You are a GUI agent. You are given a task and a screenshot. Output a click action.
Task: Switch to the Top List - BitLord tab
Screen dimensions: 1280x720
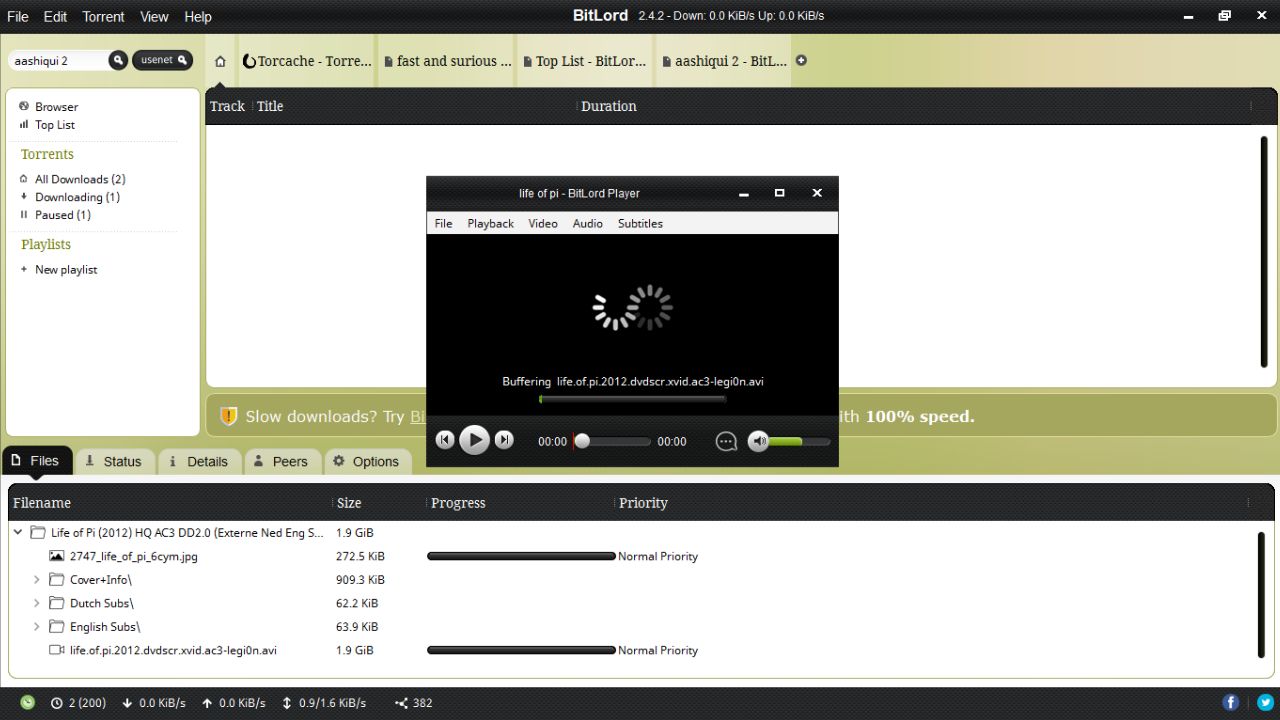[x=585, y=61]
